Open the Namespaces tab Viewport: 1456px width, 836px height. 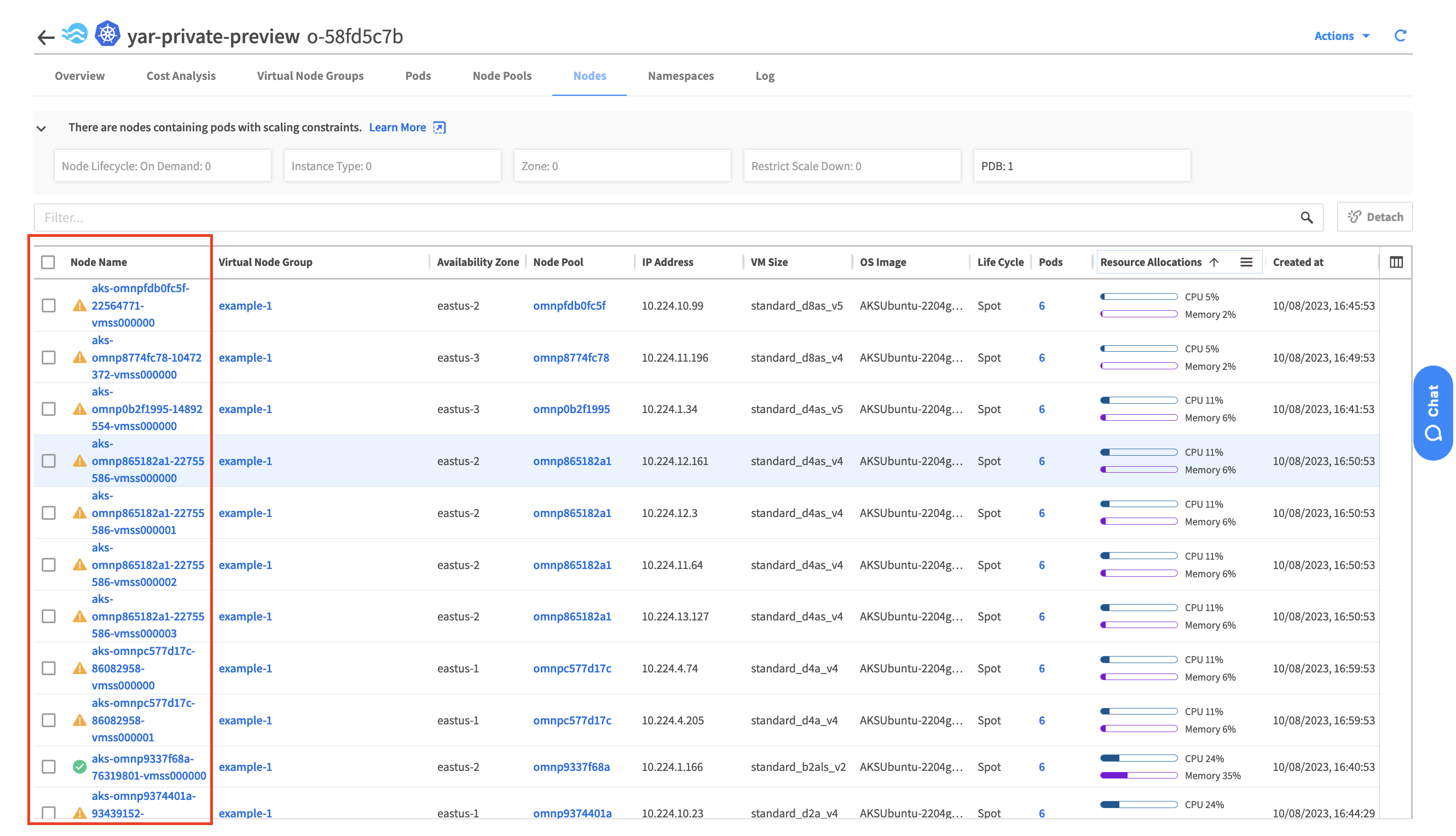click(680, 76)
